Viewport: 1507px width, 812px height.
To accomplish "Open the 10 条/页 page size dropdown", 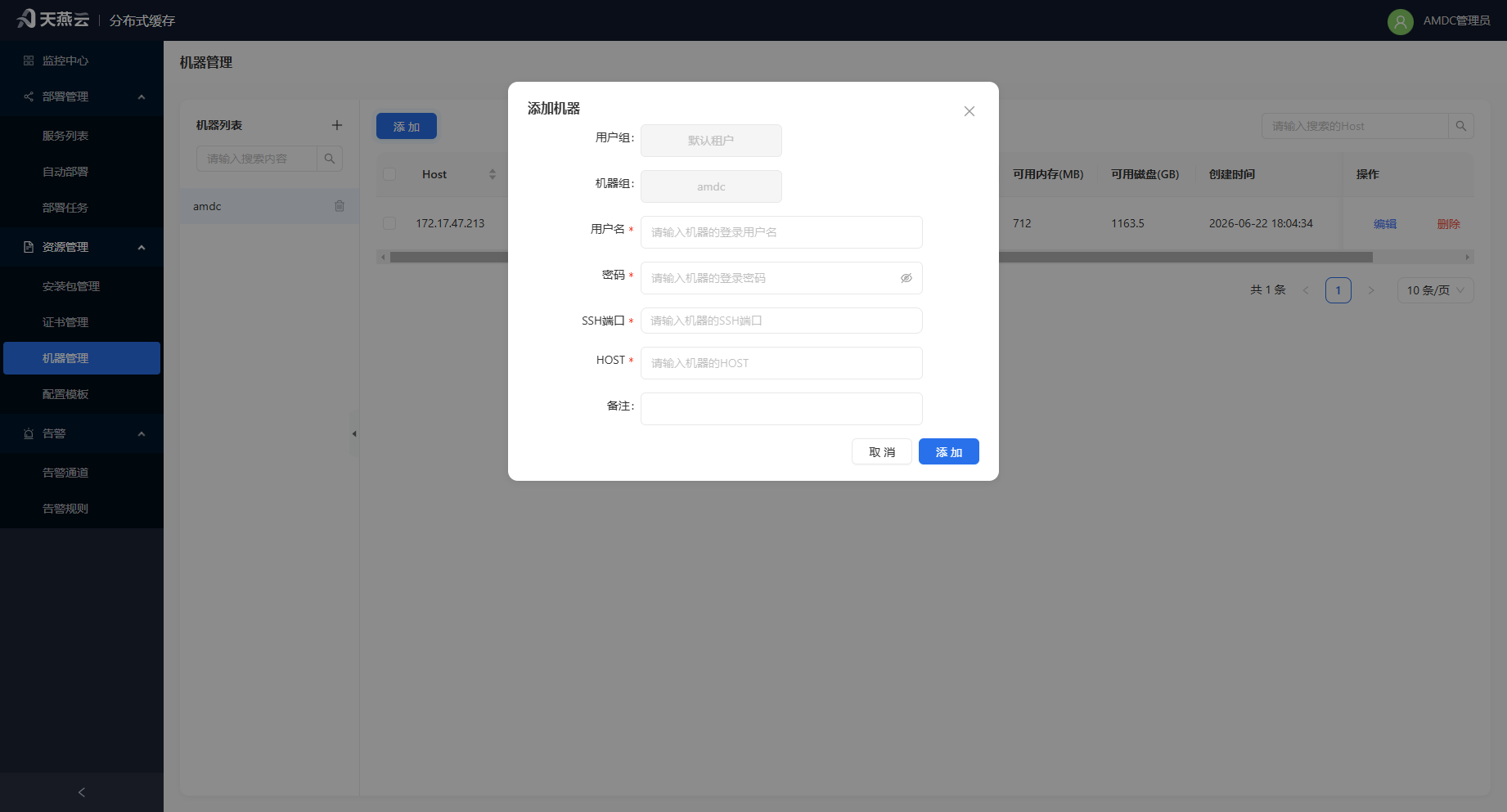I will [1436, 290].
